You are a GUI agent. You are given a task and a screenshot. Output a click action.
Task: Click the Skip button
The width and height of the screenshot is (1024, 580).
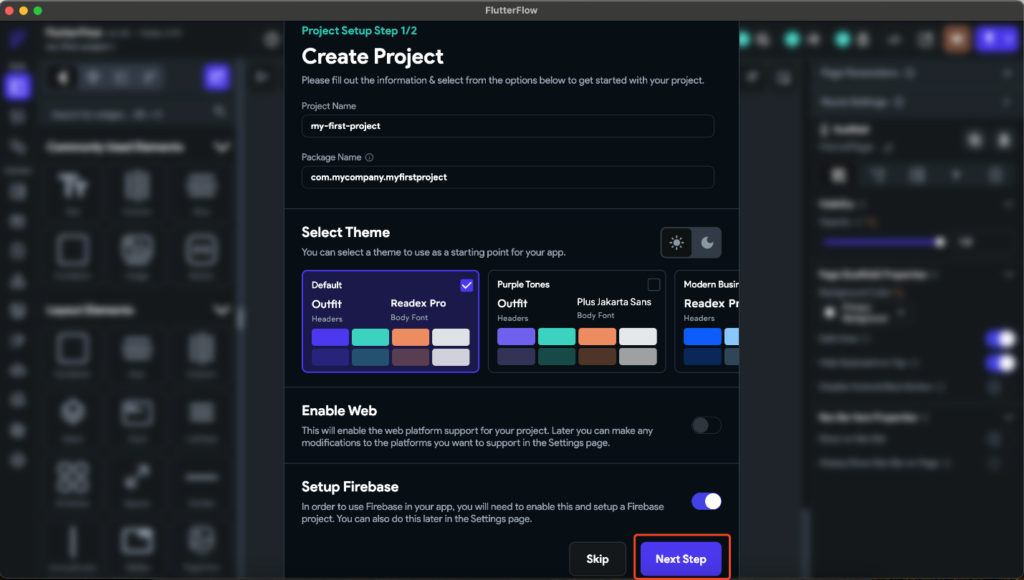[x=598, y=559]
